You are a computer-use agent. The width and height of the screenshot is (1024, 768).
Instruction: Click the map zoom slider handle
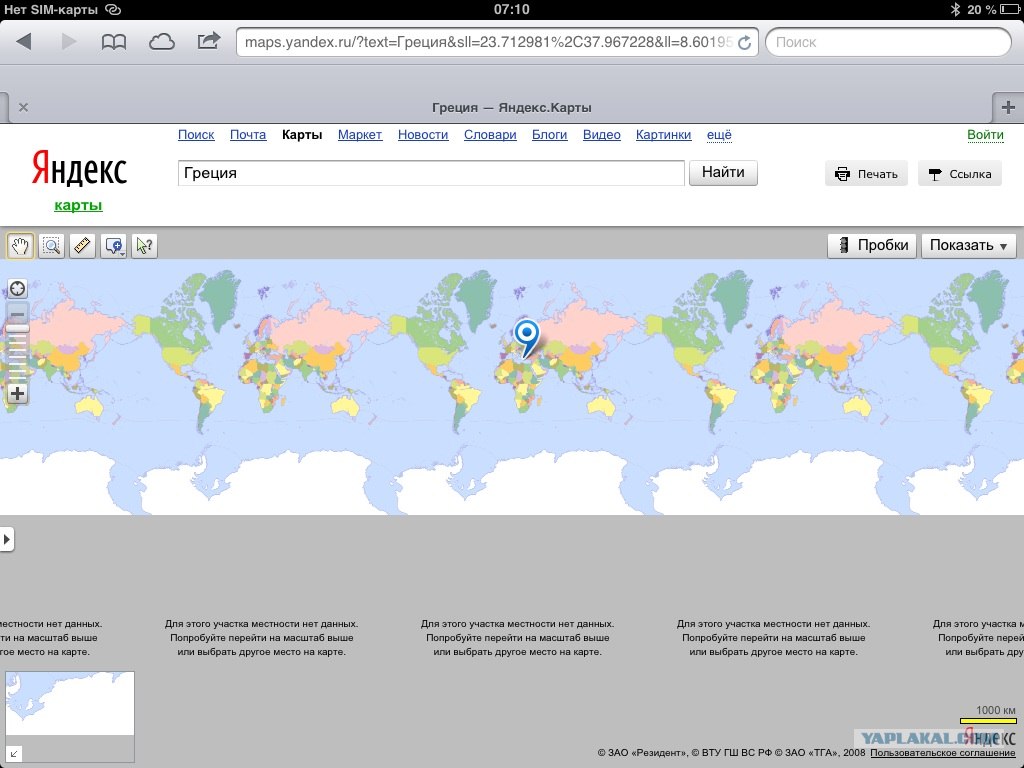point(17,328)
